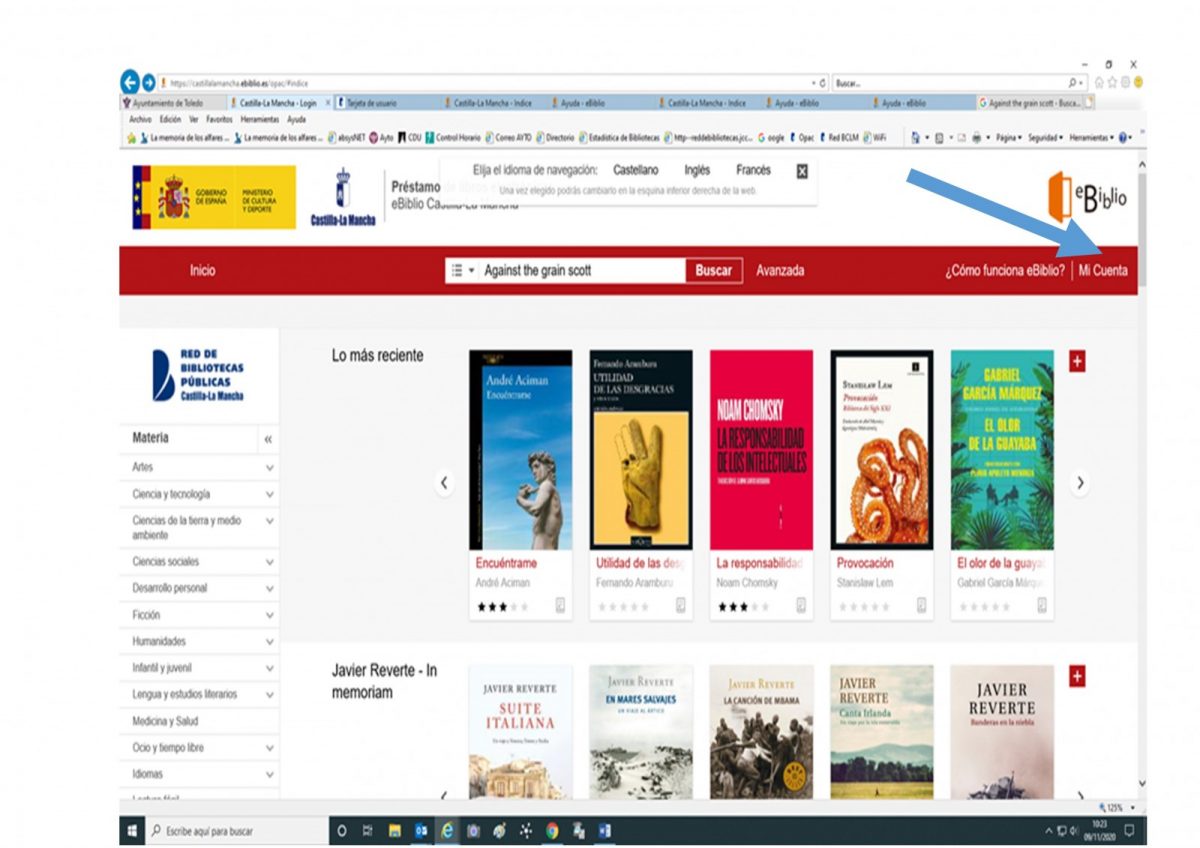This screenshot has width=1200, height=848.
Task: Expand the Ciencias sociales category
Action: [x=270, y=562]
